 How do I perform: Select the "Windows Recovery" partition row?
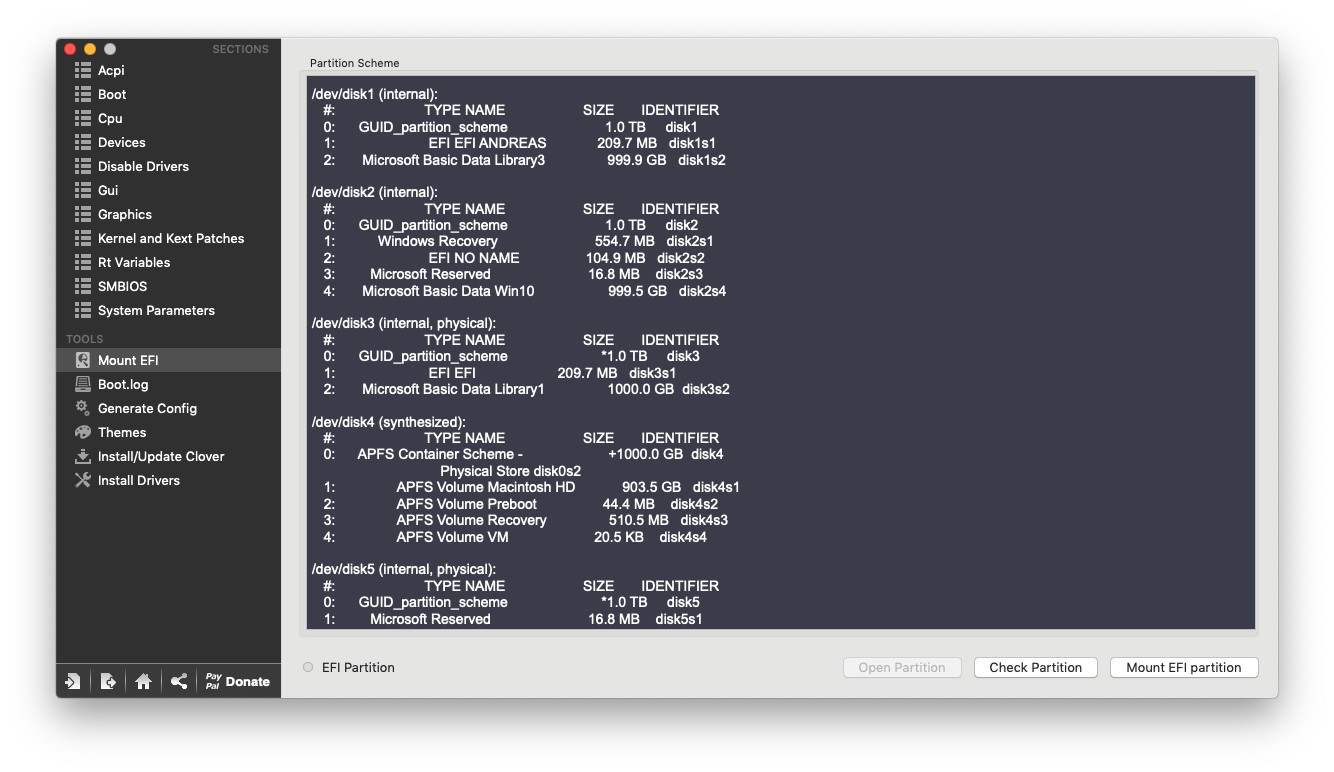click(x=518, y=241)
